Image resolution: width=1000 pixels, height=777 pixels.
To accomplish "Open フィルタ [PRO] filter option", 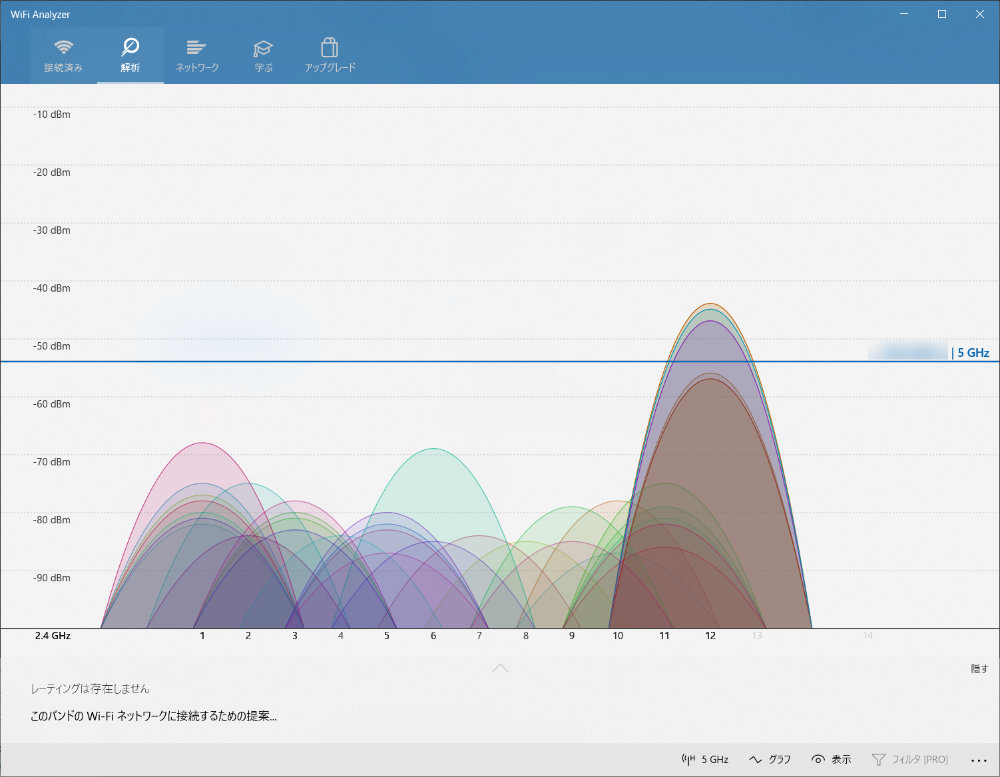I will (x=910, y=759).
